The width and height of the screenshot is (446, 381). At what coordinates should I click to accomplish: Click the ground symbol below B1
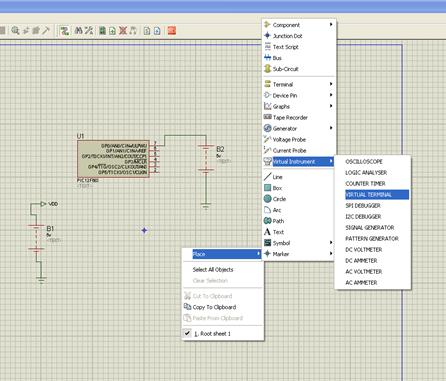pos(41,279)
